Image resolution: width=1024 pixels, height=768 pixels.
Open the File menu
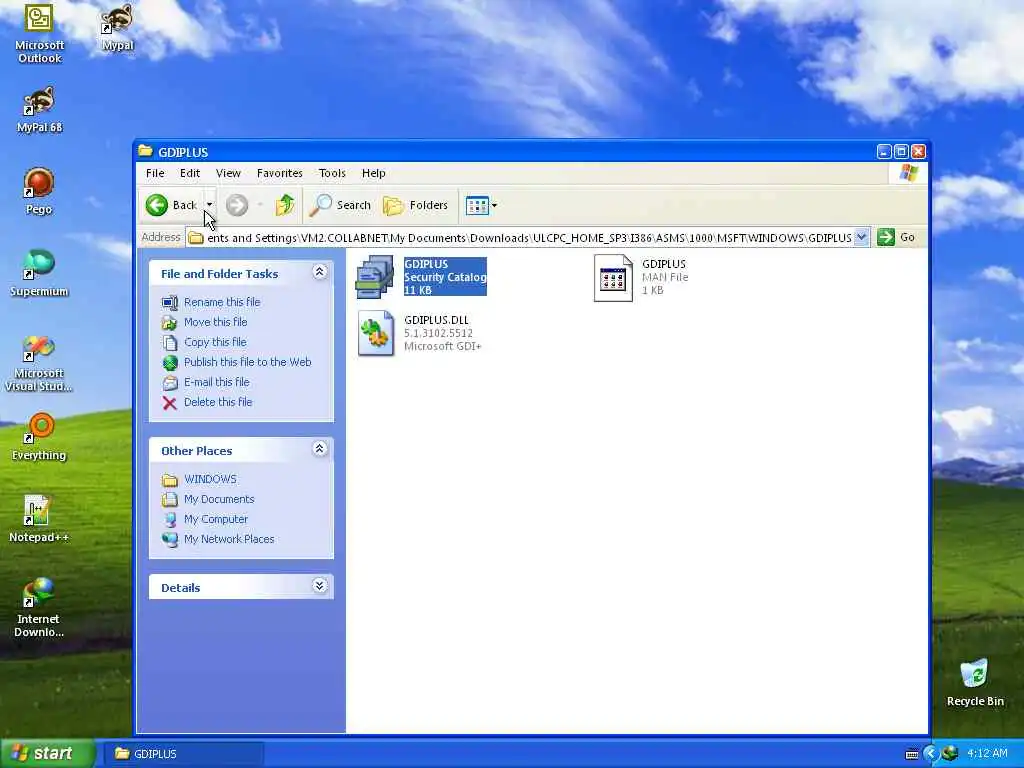(155, 173)
